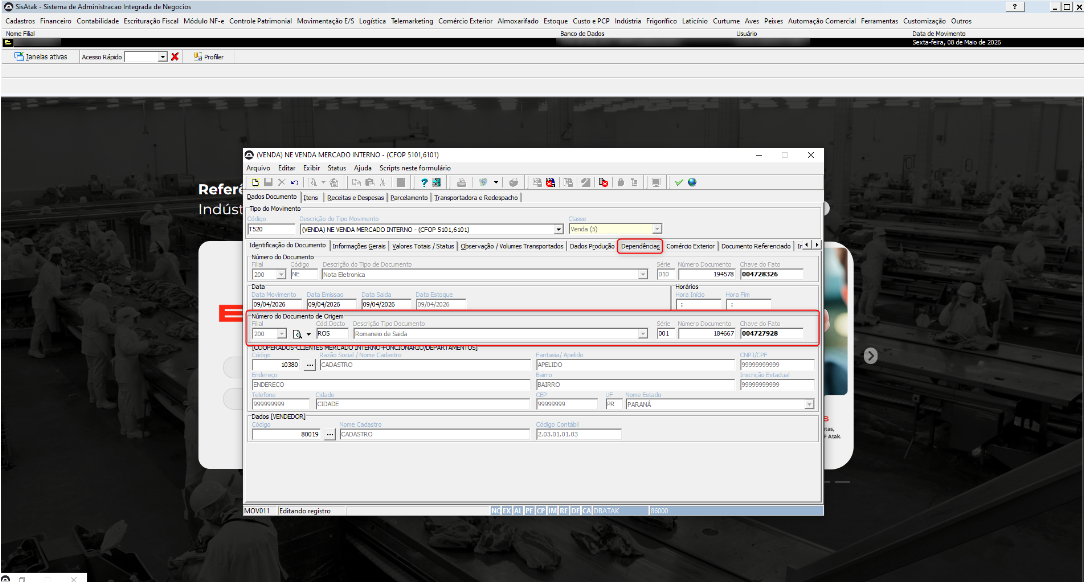Open Valores Totais / Status sub-tab

tap(423, 246)
